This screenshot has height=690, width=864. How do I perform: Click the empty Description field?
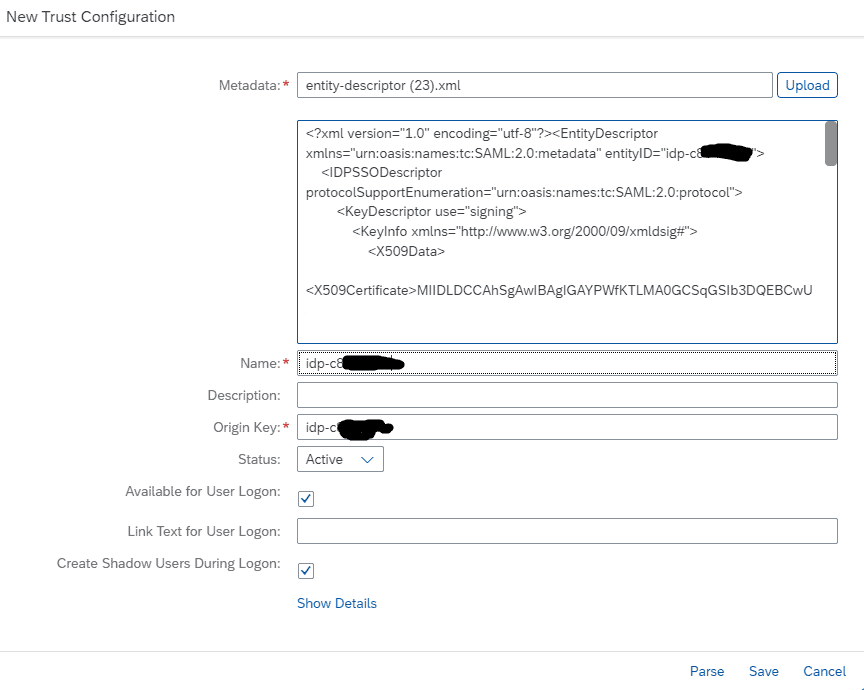point(567,395)
